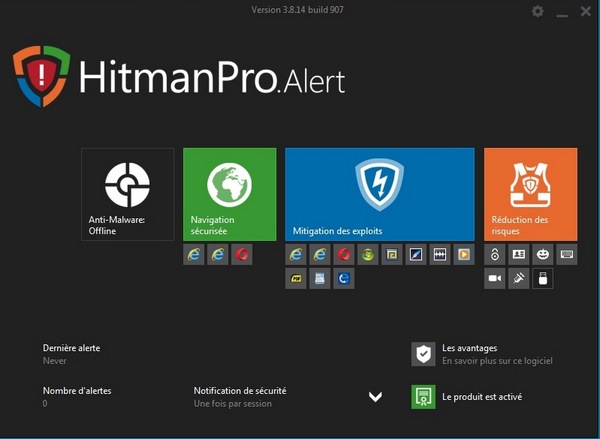Screen dimensions: 600x439
Task: Minimize the HitmanPro.Alert window
Action: 562,14
